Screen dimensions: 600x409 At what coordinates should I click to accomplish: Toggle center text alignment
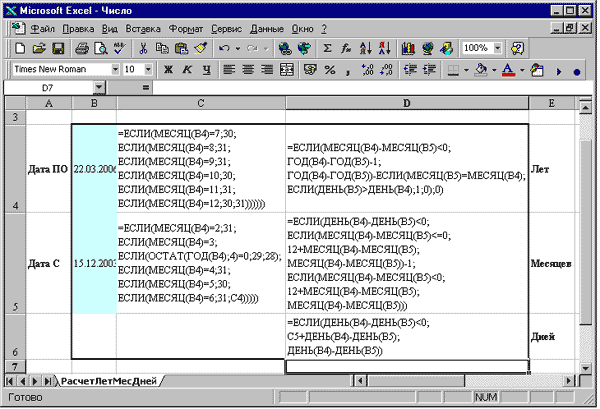pyautogui.click(x=248, y=70)
